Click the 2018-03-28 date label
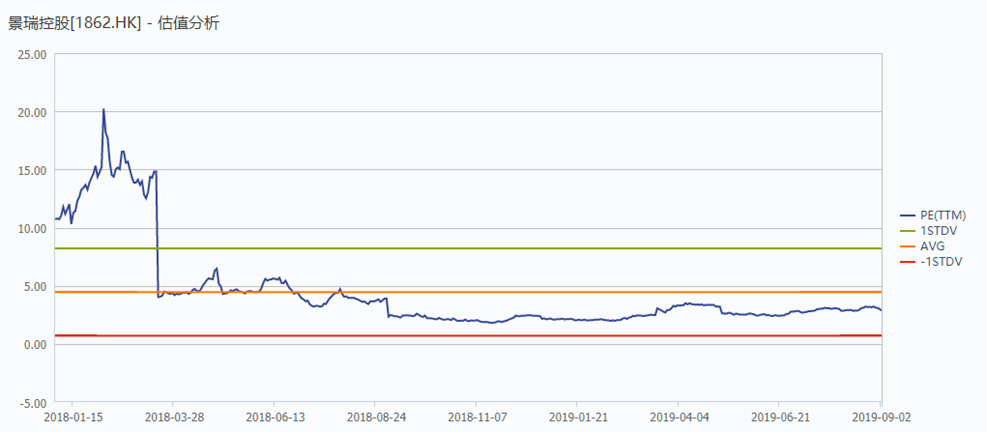The width and height of the screenshot is (987, 432). 172,417
